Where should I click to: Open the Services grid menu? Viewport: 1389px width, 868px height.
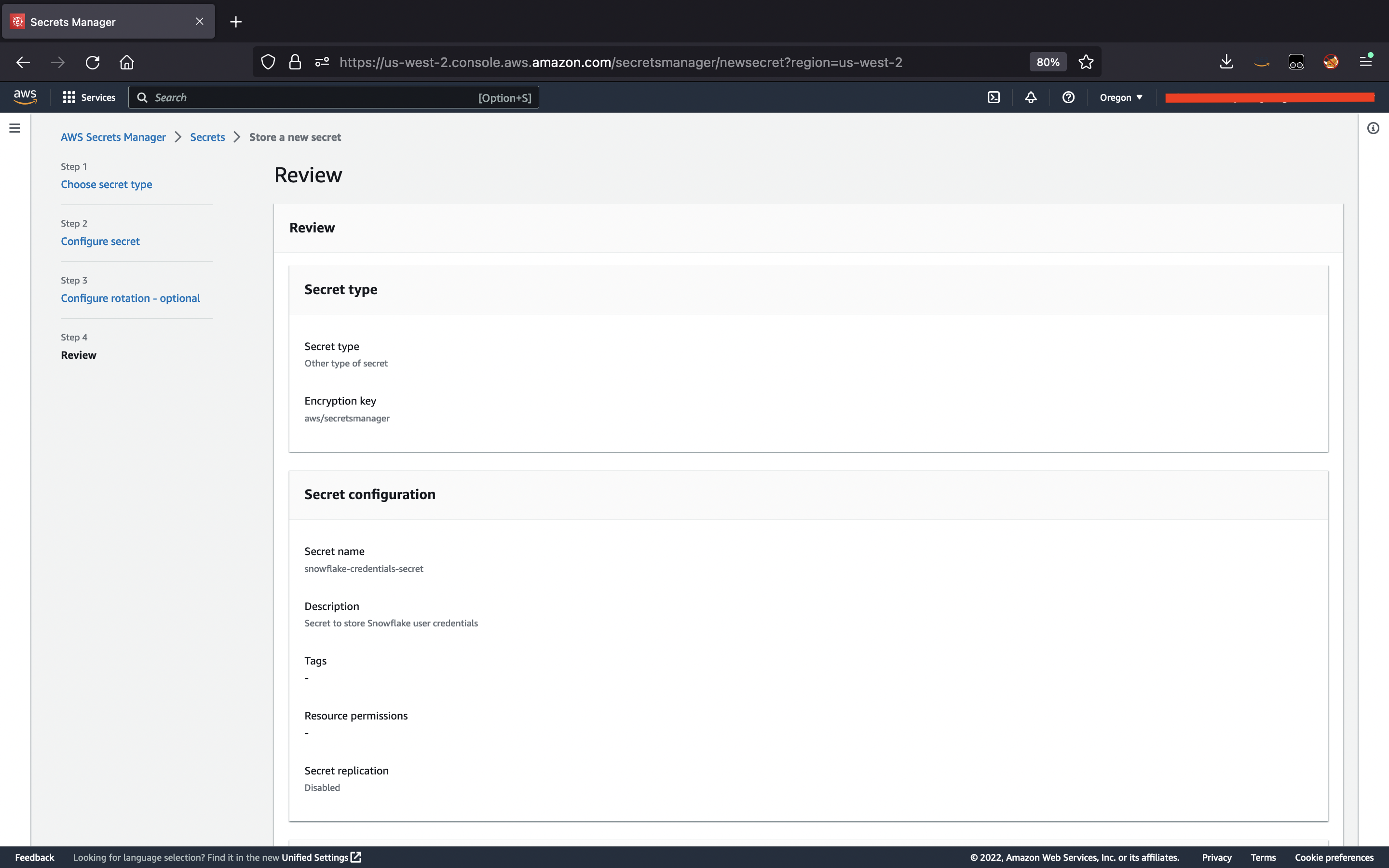click(89, 97)
